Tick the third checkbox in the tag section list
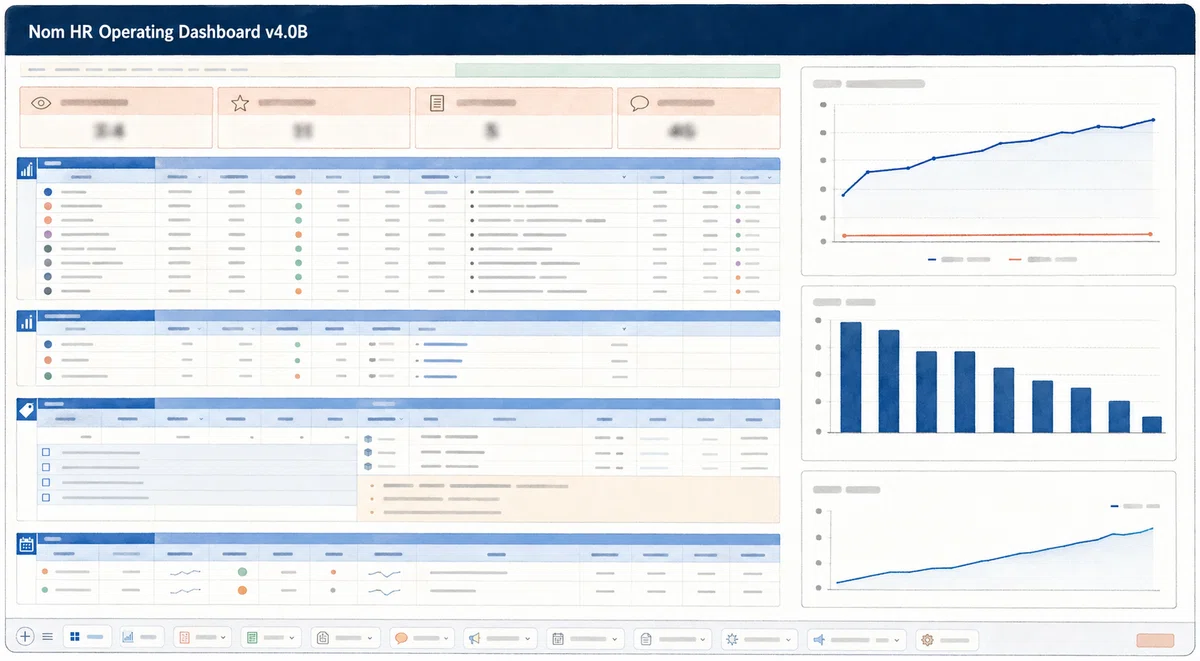Image resolution: width=1200 pixels, height=661 pixels. (x=46, y=483)
